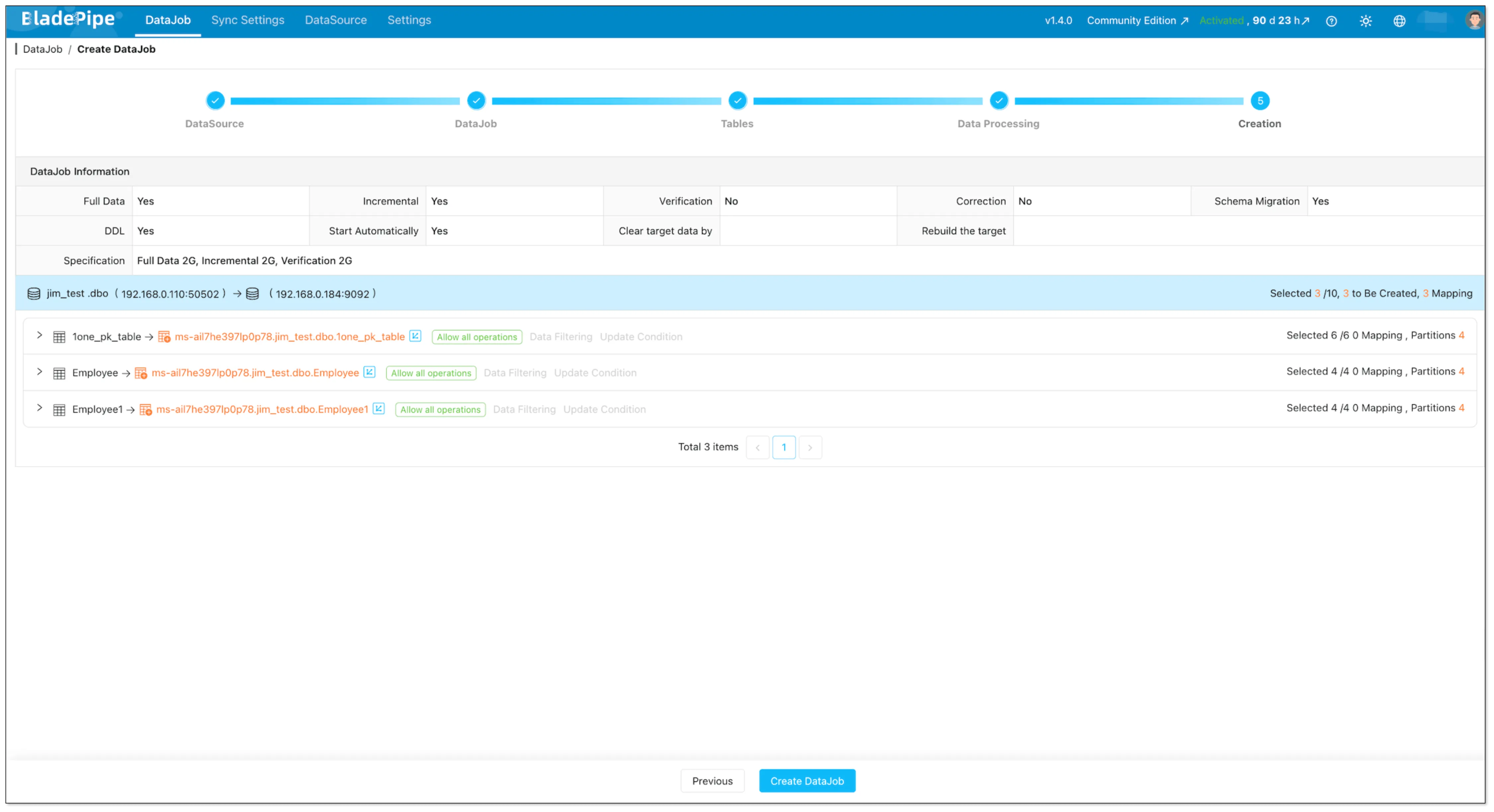Open the language globe icon
The height and width of the screenshot is (812, 1494).
[1399, 21]
